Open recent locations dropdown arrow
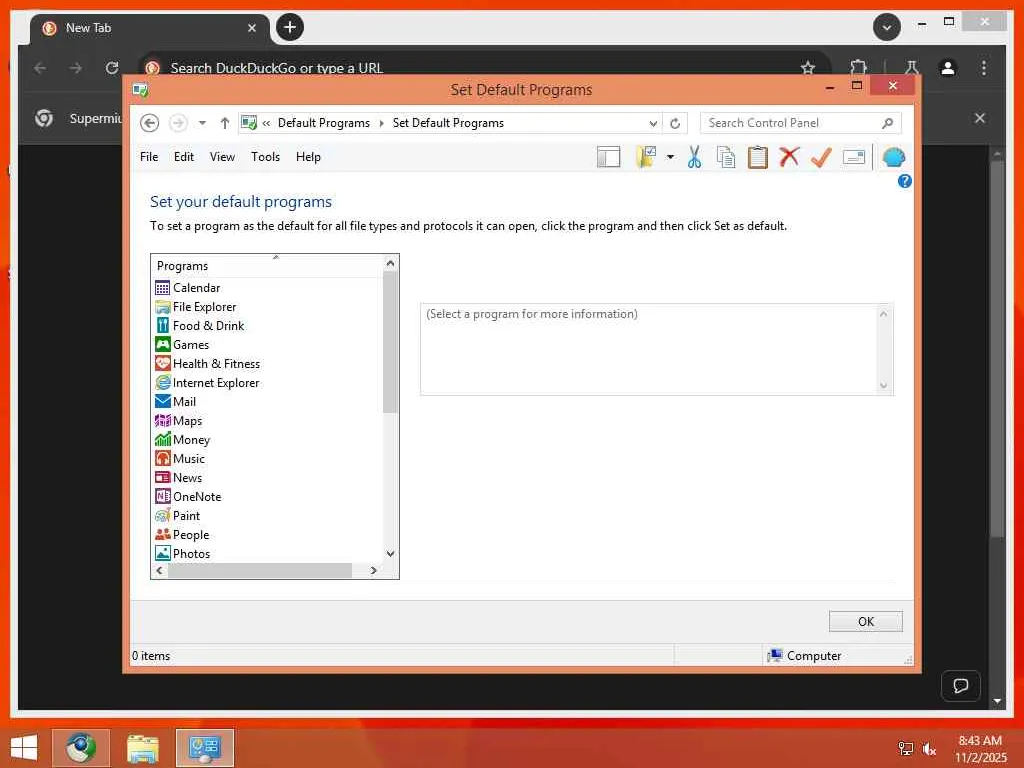The width and height of the screenshot is (1024, 768). pos(202,123)
